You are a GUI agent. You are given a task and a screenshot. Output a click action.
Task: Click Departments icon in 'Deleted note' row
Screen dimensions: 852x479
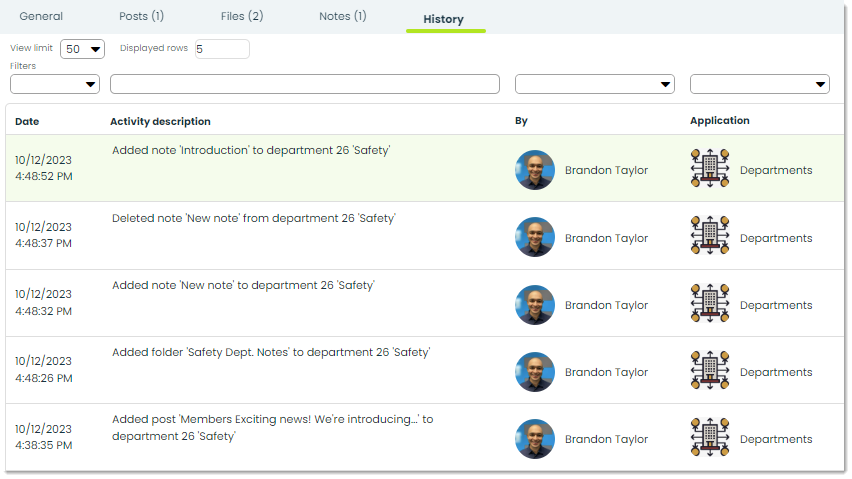(x=710, y=235)
